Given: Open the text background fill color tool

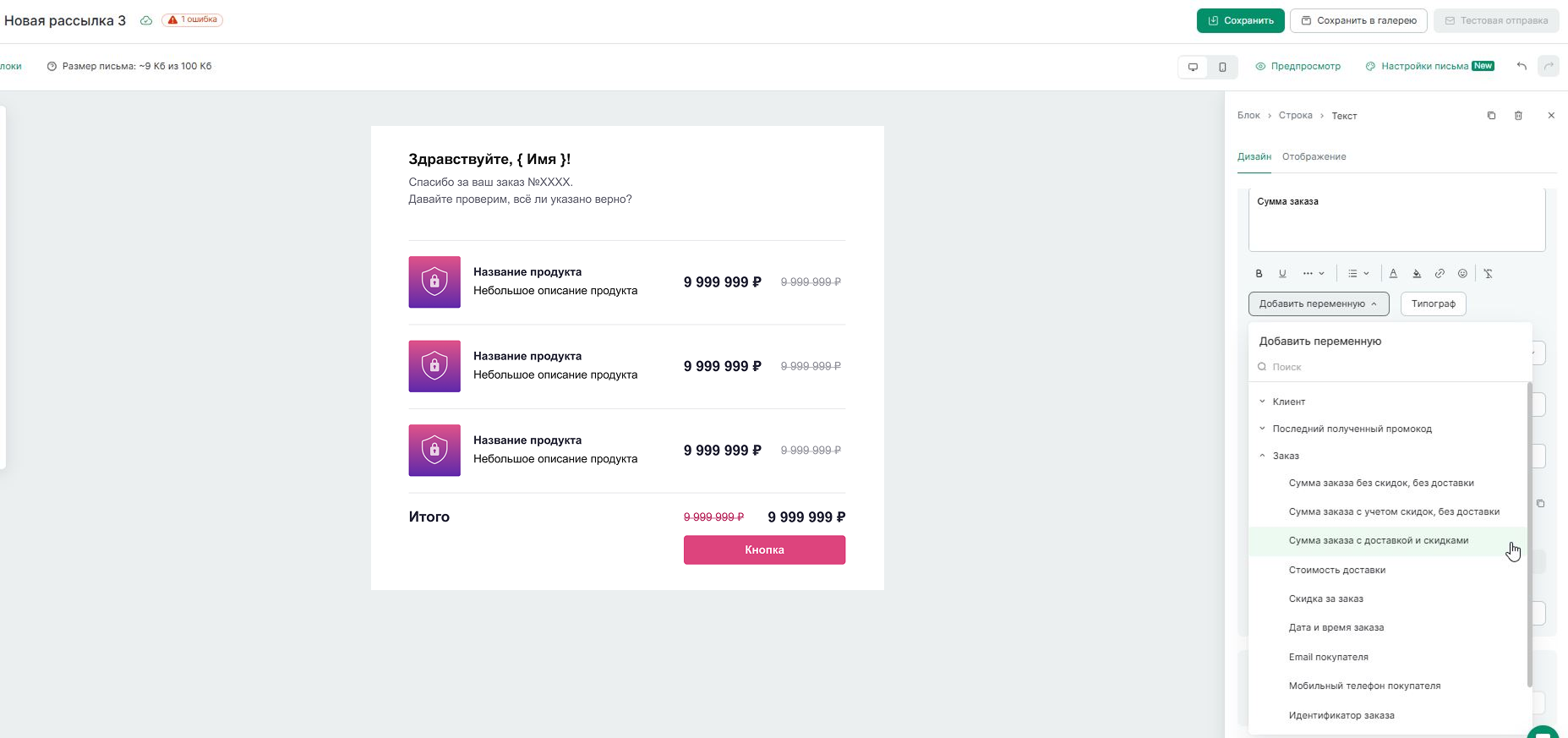Looking at the screenshot, I should point(1417,273).
